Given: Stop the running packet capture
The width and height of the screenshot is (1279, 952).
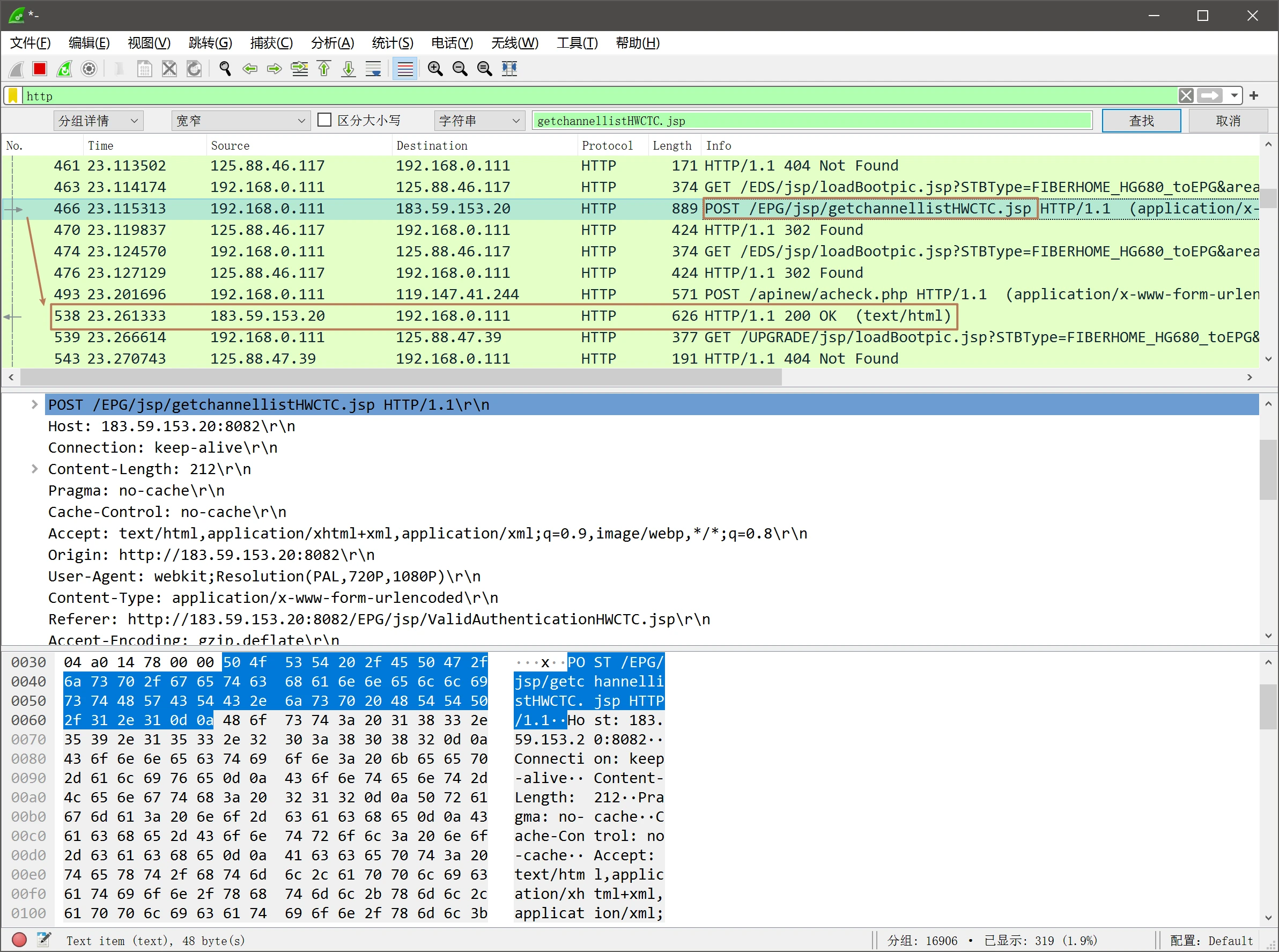Looking at the screenshot, I should click(x=40, y=69).
